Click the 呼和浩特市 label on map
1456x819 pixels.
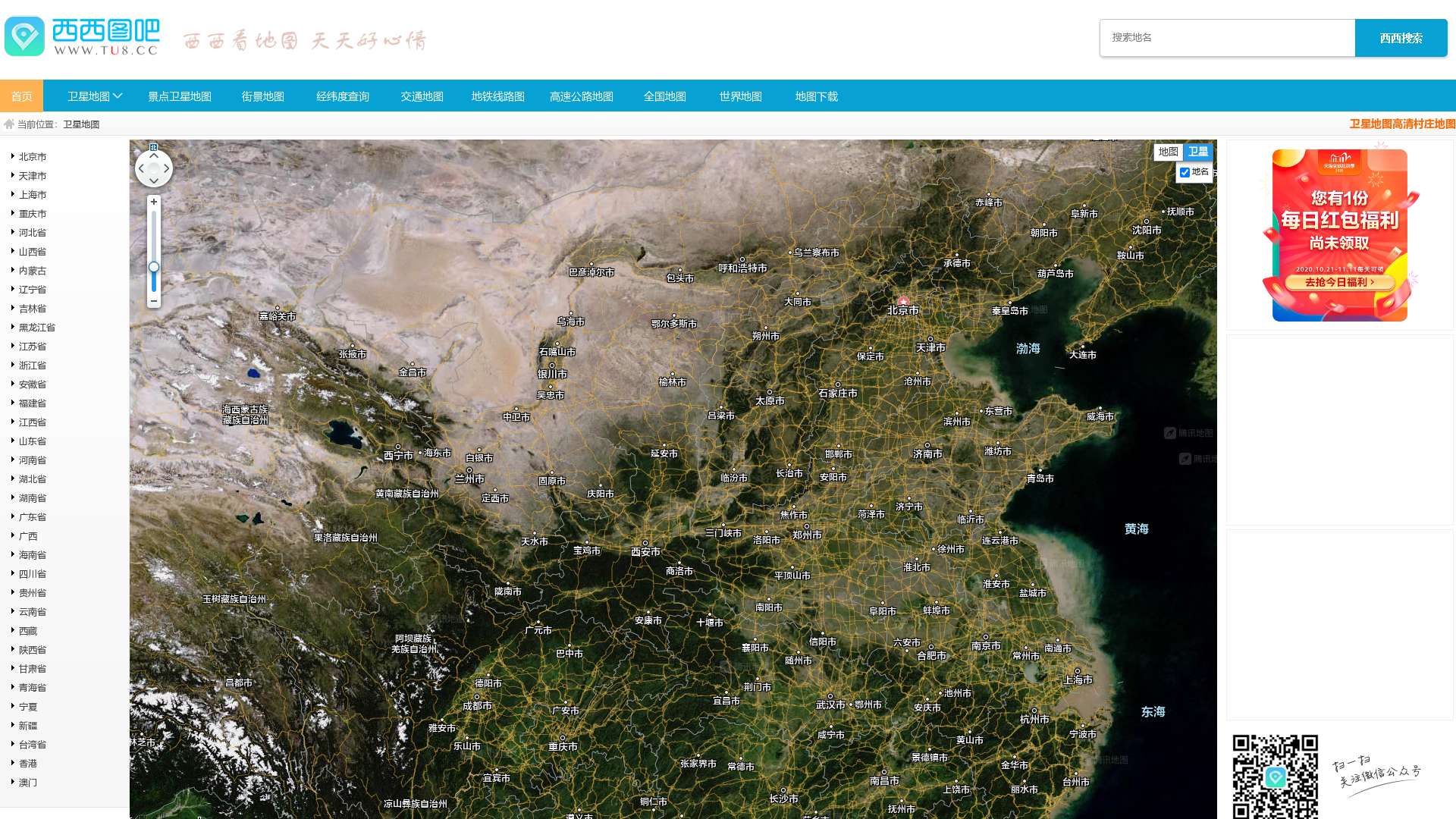[x=743, y=268]
